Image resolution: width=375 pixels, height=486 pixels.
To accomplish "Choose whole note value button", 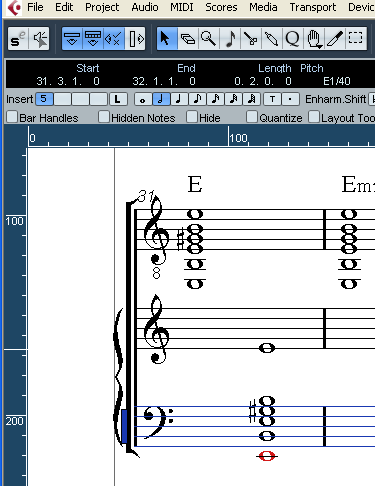I will click(143, 99).
